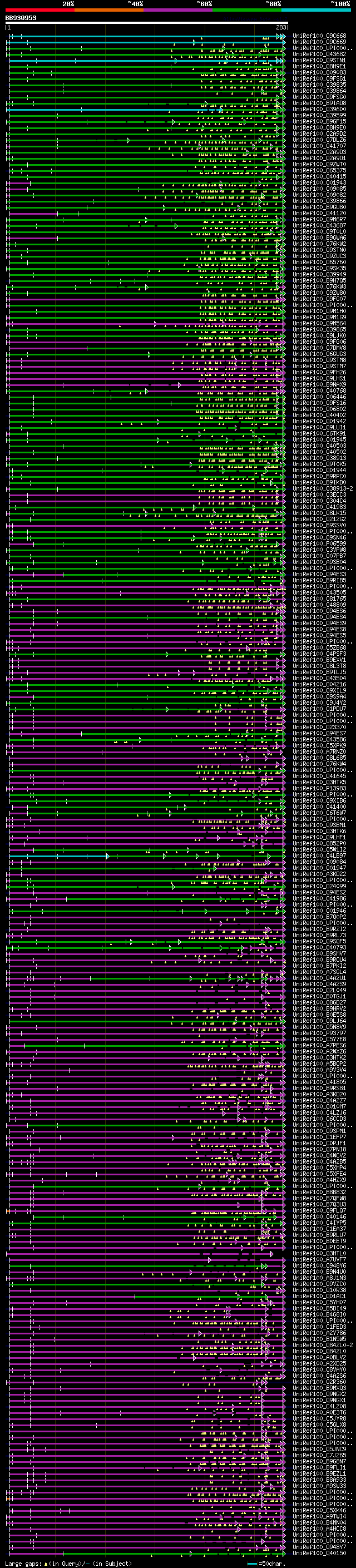The width and height of the screenshot is (356, 1568).
Task: Select hit UniRef100_Q43687
Action: [319, 226]
